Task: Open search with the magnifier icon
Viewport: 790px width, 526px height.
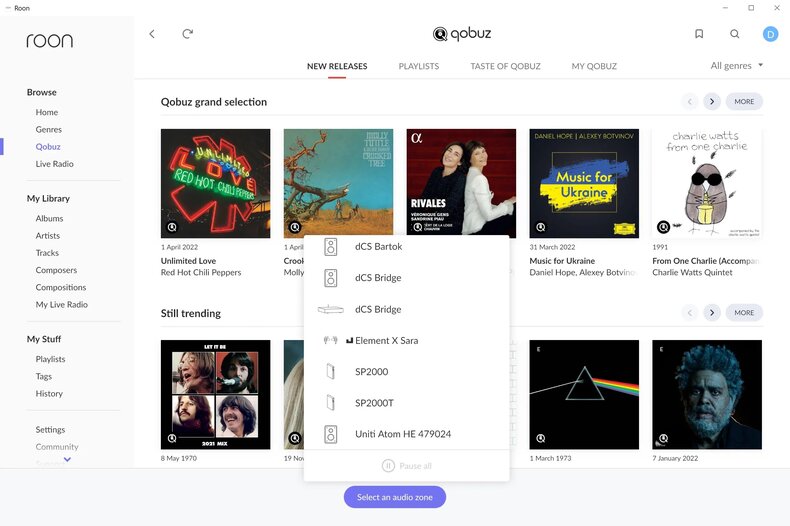Action: click(x=735, y=34)
